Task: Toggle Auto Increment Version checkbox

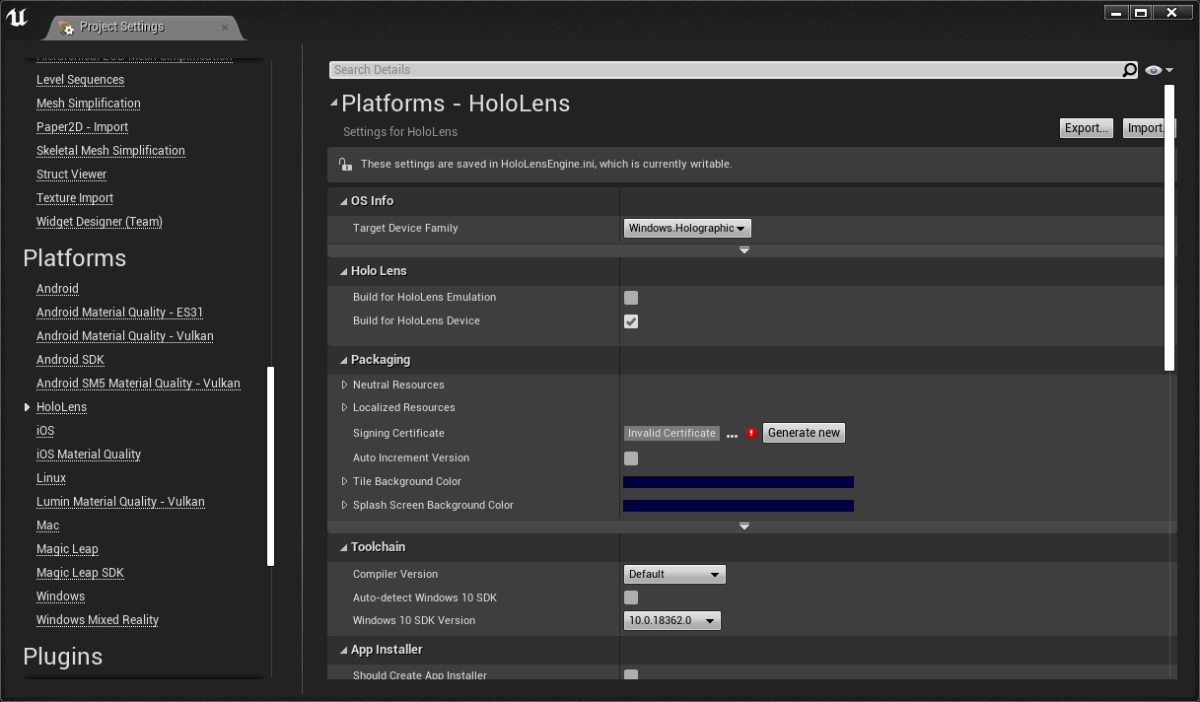Action: pos(631,458)
